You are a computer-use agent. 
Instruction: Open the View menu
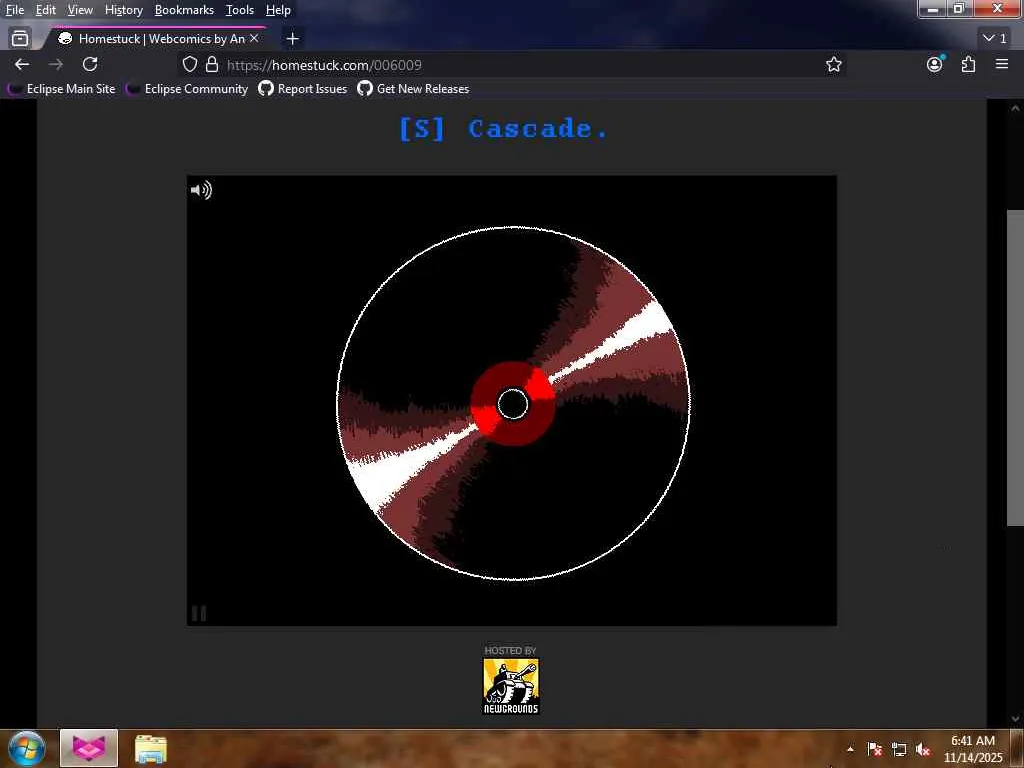(80, 10)
